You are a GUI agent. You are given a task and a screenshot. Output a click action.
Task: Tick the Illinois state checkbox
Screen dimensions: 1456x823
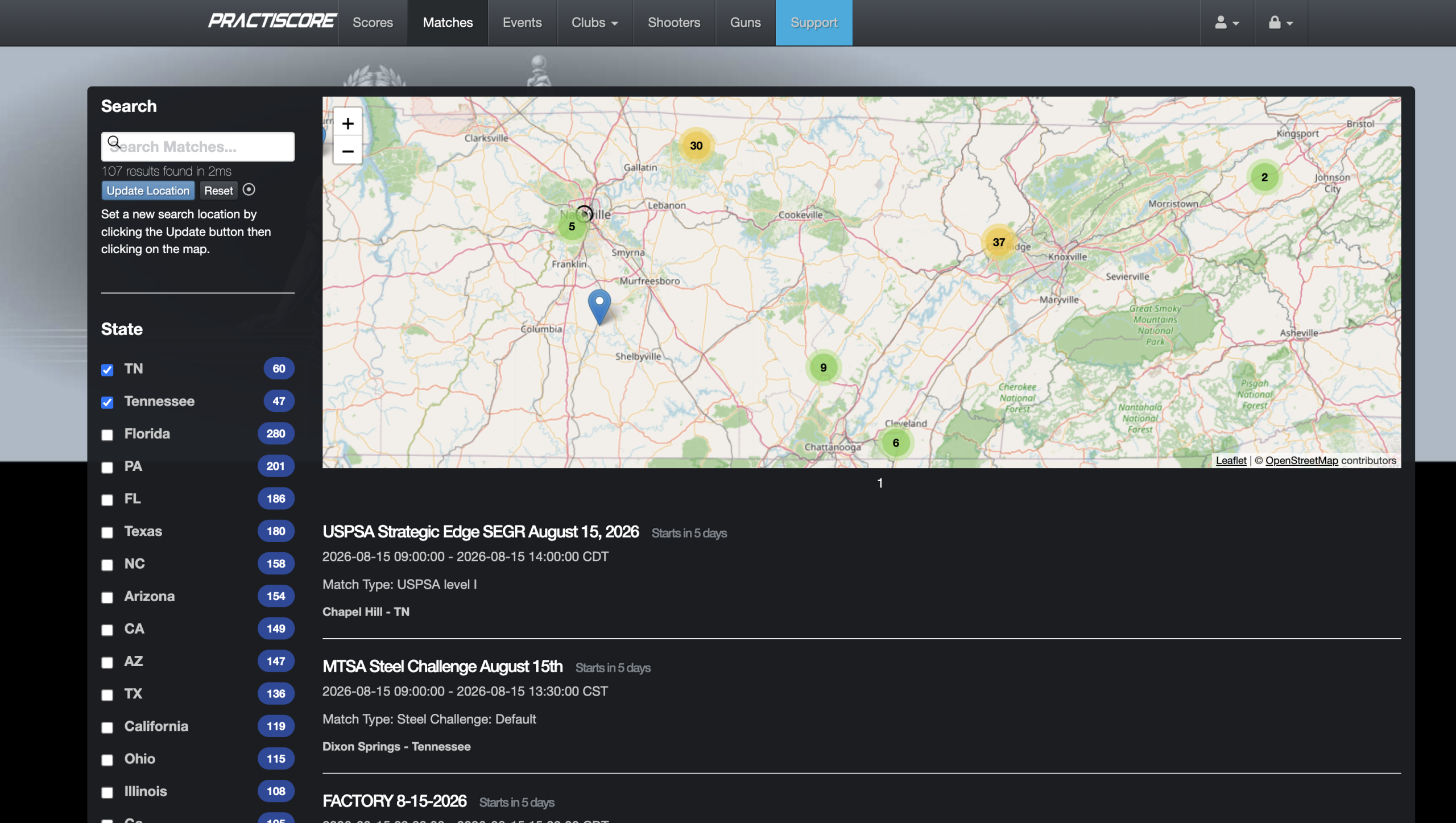[x=107, y=792]
